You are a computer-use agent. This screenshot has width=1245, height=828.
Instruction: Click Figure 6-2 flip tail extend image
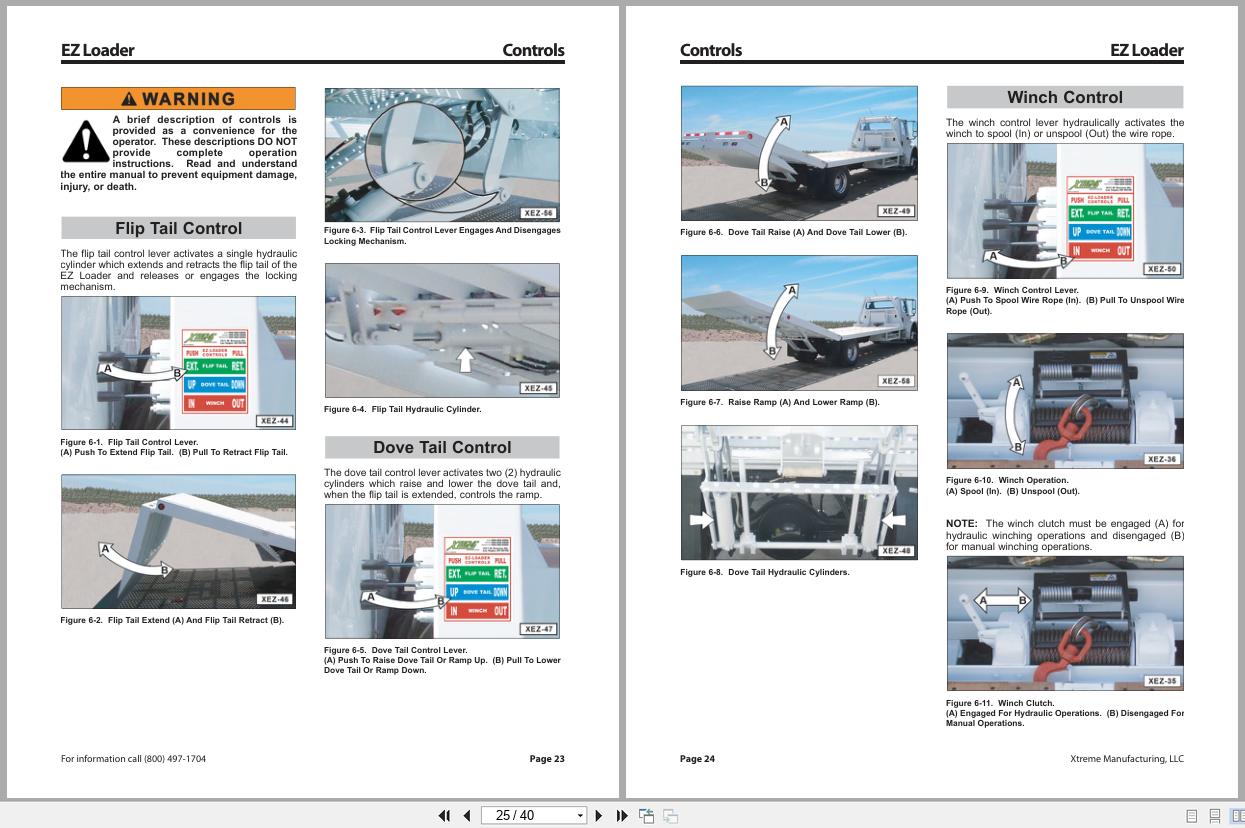coord(178,541)
